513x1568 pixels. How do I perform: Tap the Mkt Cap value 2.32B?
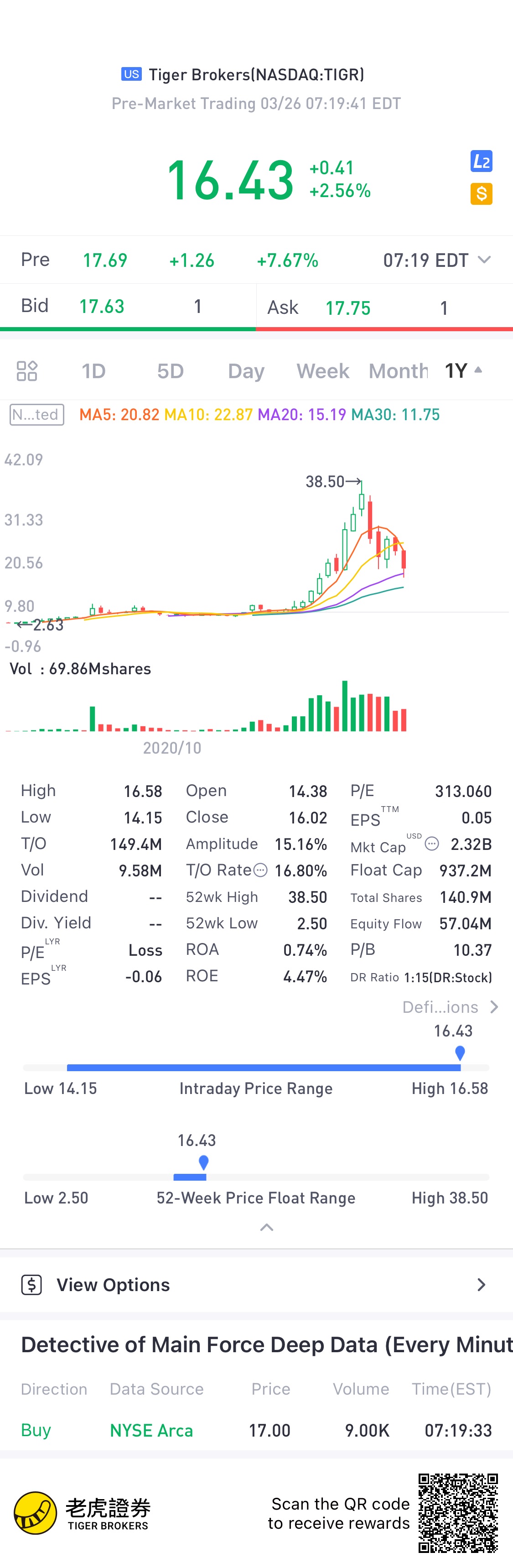tap(471, 844)
